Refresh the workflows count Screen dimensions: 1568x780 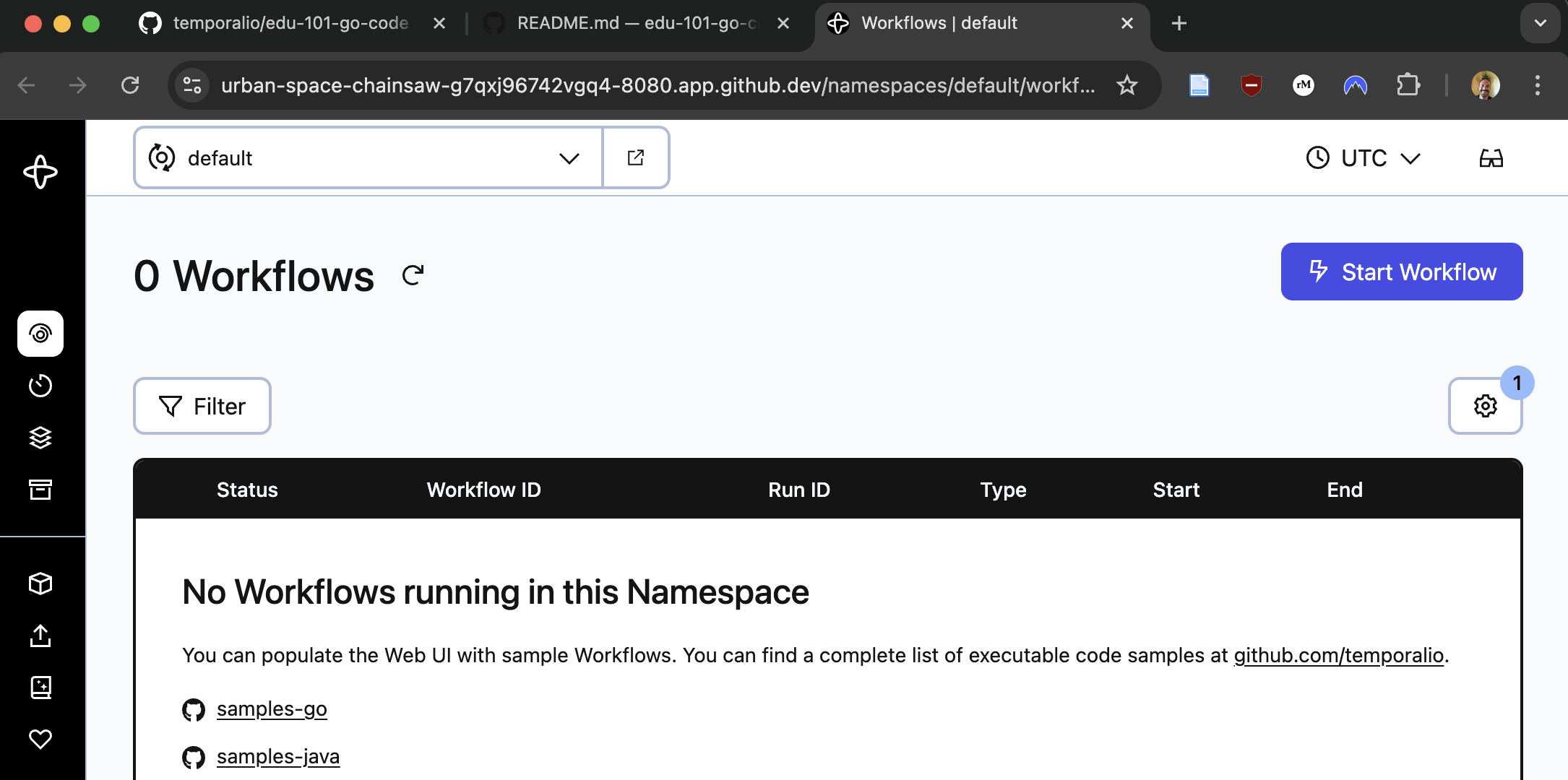413,275
